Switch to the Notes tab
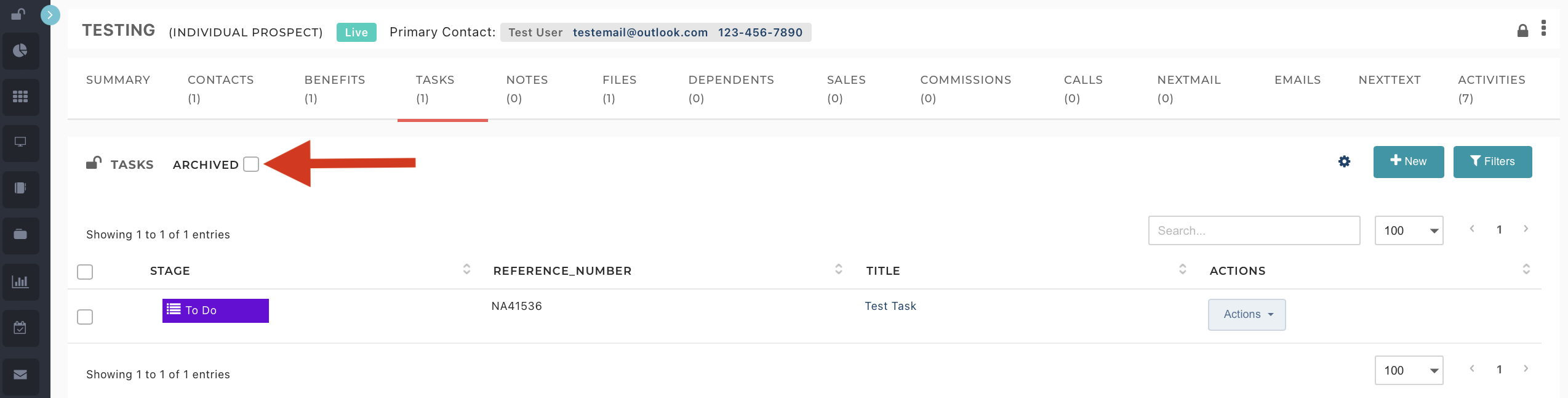This screenshot has width=1568, height=398. [527, 89]
